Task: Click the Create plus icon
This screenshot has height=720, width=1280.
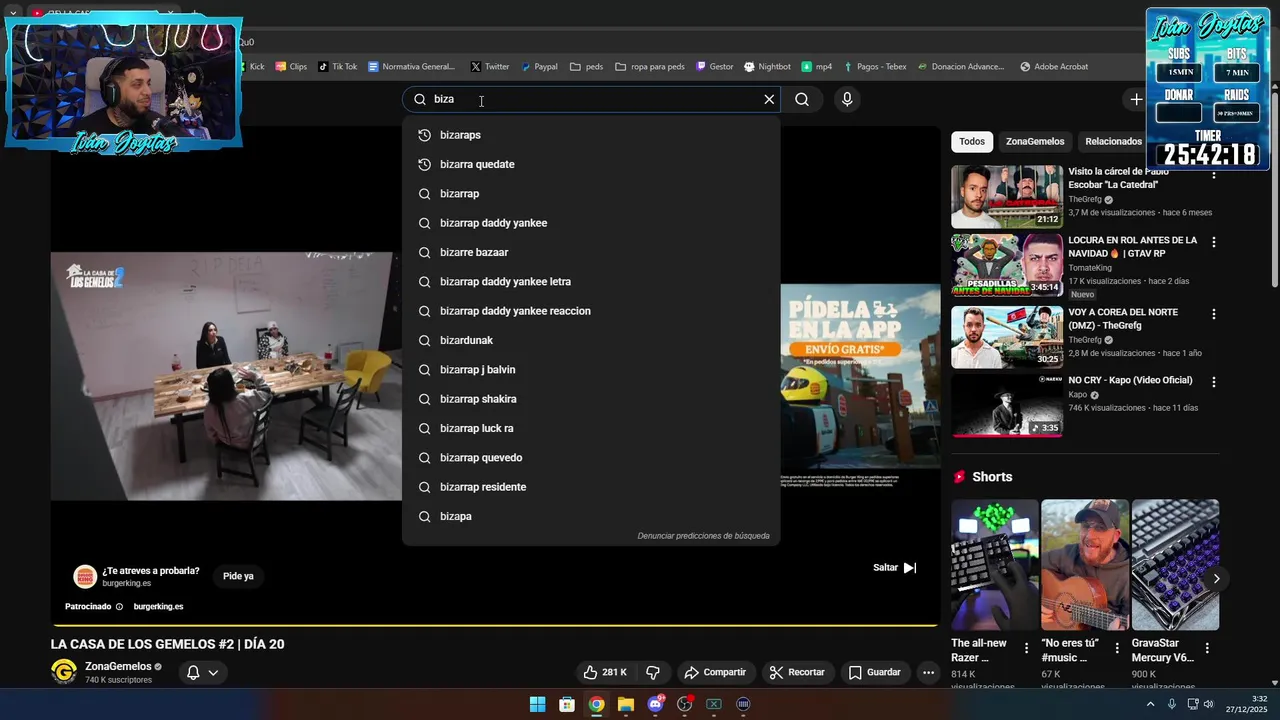Action: [1136, 99]
